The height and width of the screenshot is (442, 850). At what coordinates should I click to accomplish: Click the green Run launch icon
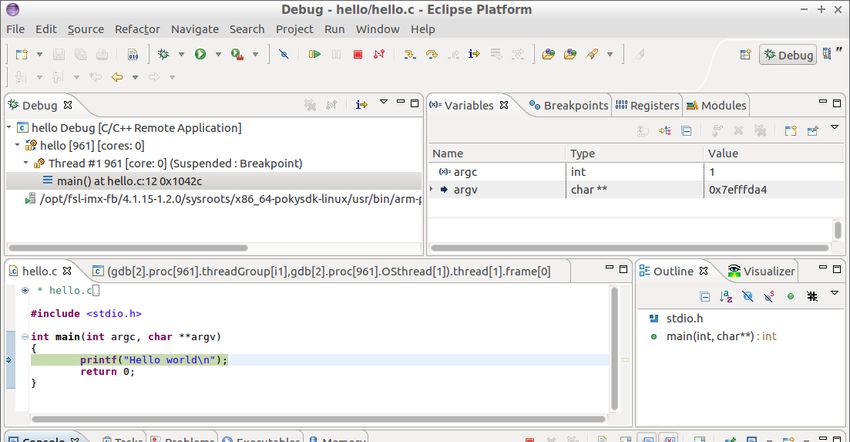coord(200,54)
